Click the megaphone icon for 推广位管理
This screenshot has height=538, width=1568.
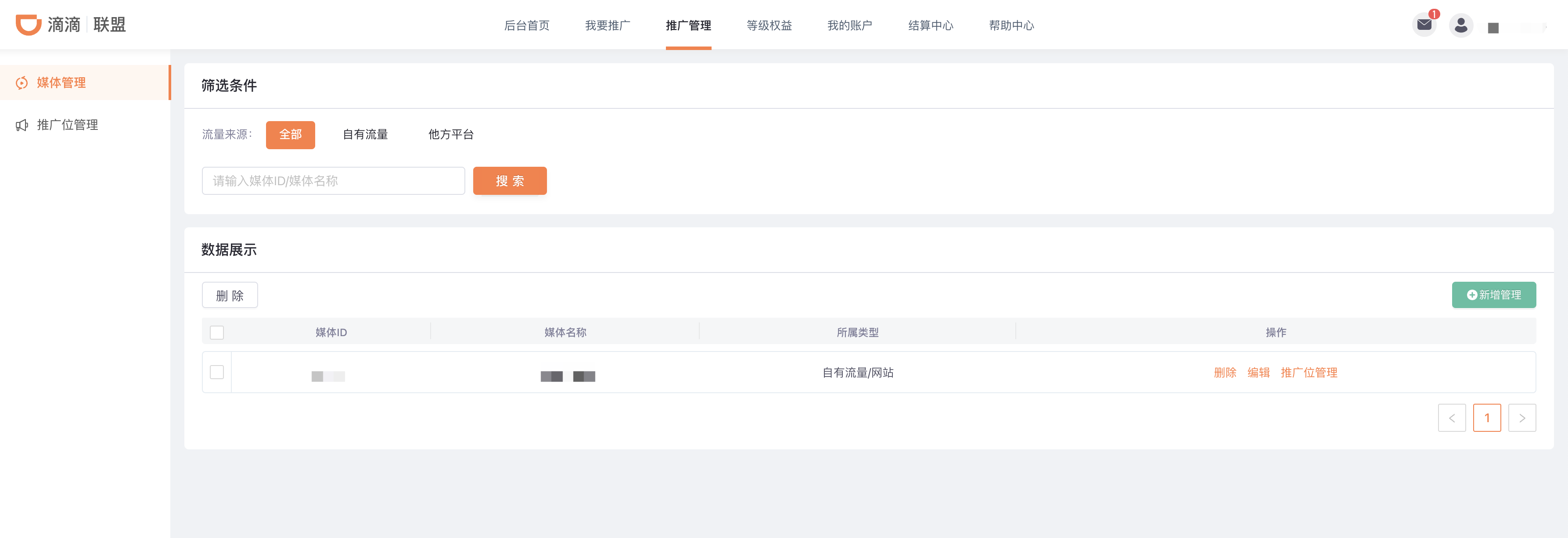[x=22, y=126]
